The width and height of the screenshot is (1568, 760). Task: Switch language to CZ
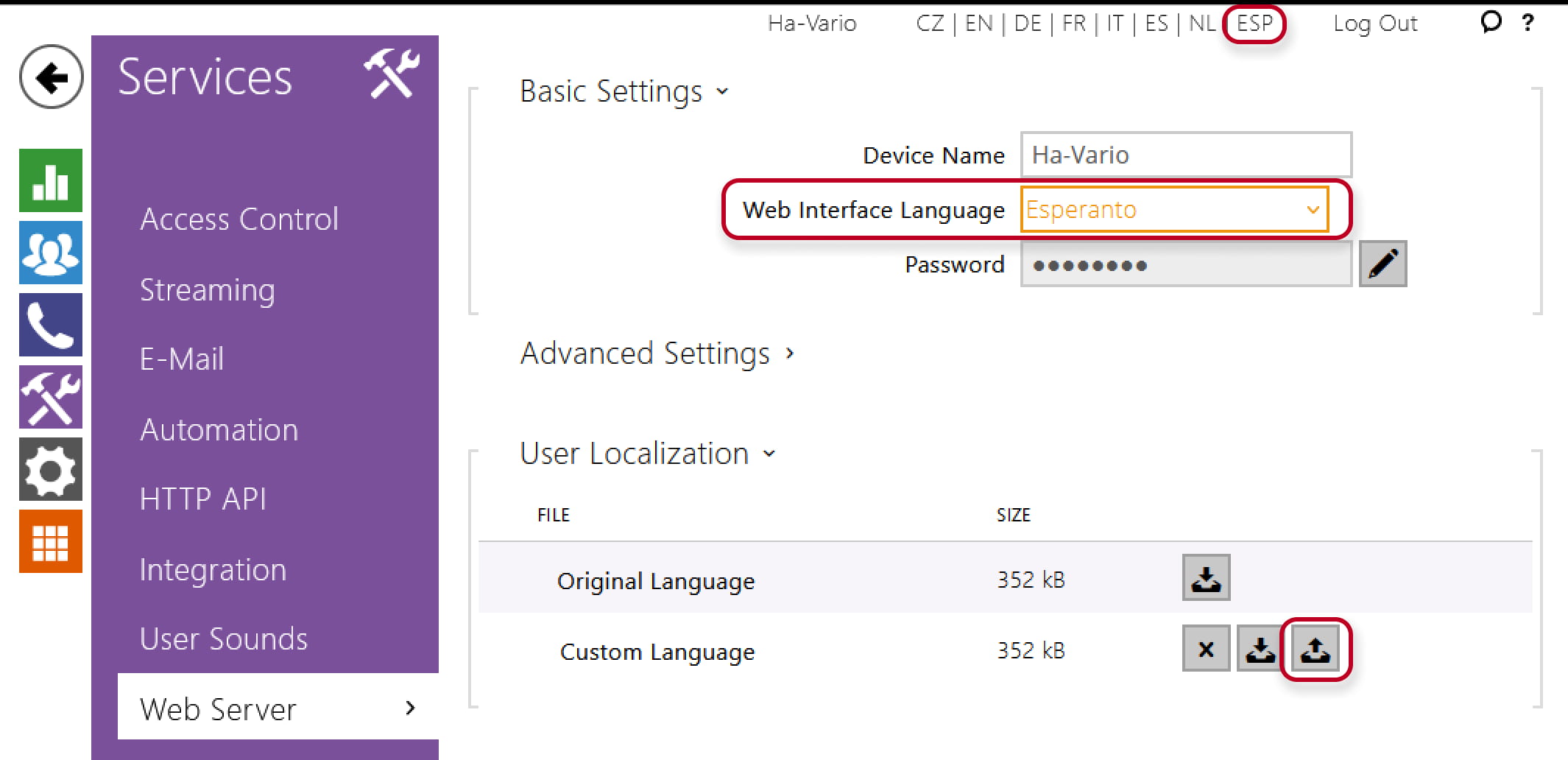(x=930, y=24)
